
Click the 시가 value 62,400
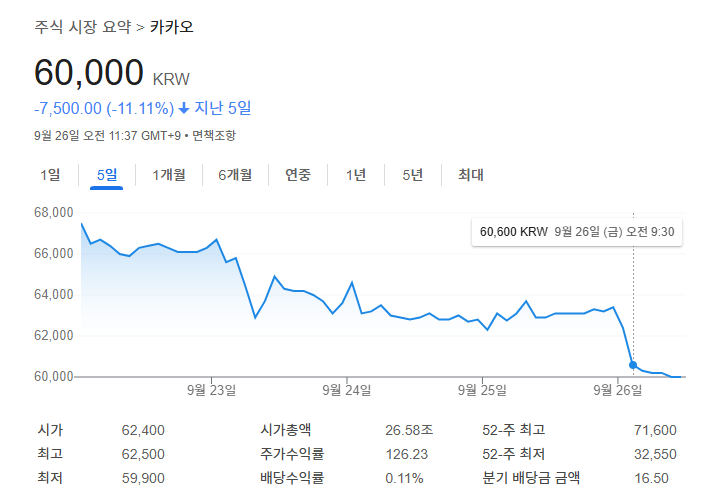point(143,430)
